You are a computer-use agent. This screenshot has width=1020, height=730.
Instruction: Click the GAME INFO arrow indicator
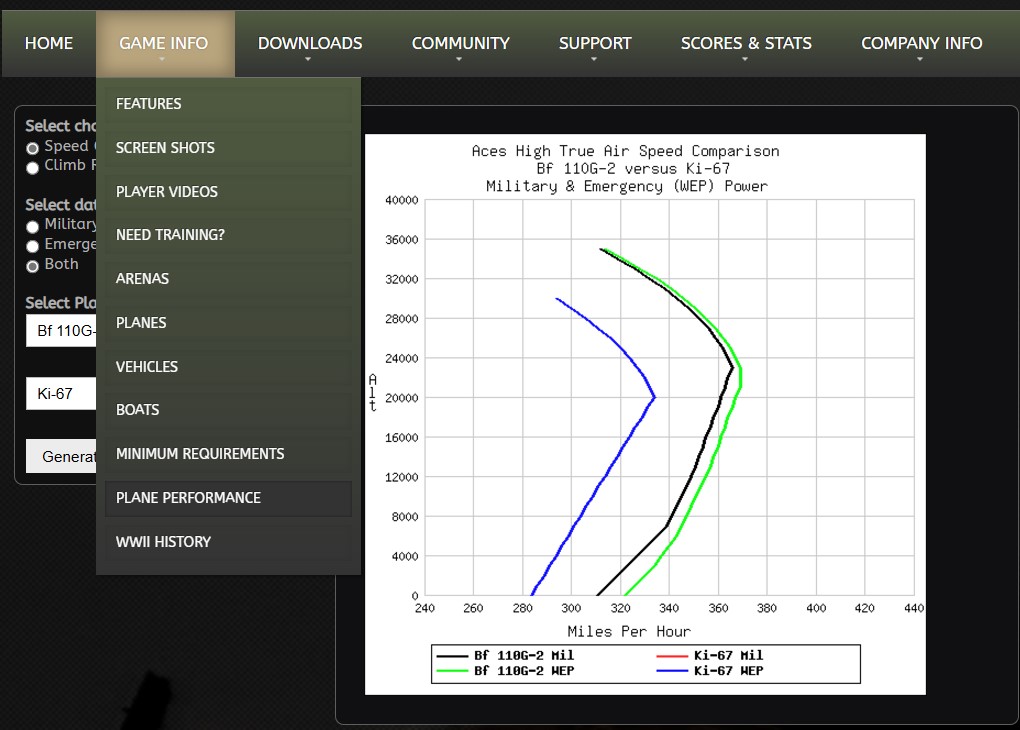(x=162, y=59)
